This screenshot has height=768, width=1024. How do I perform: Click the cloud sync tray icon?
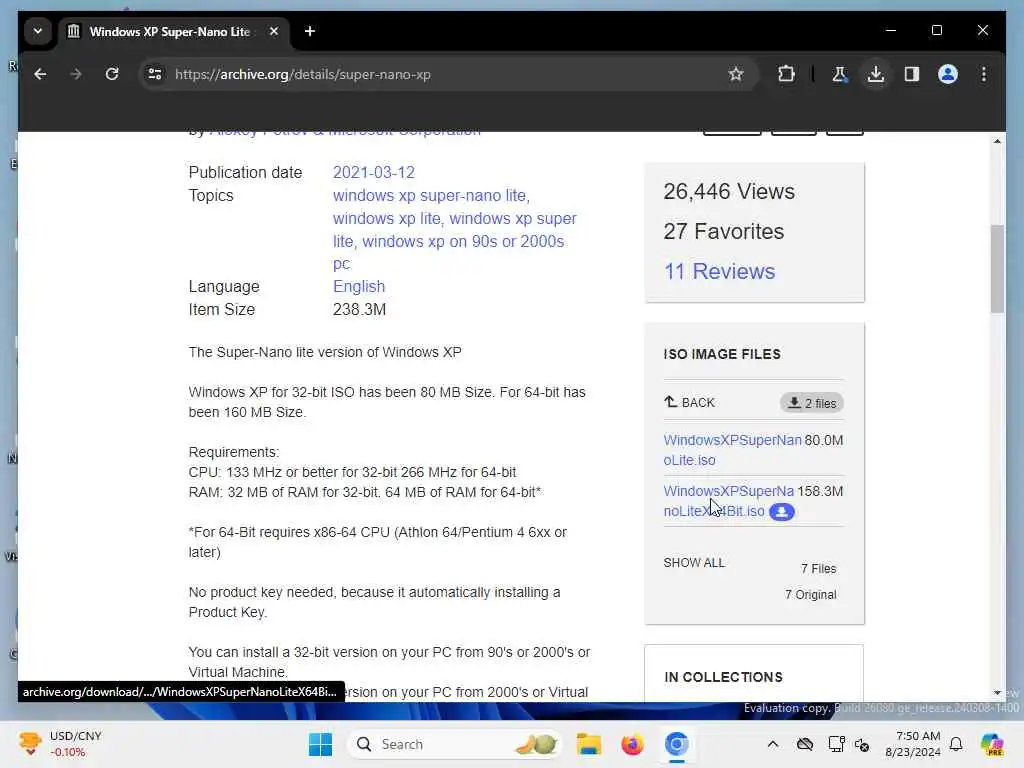pyautogui.click(x=805, y=744)
